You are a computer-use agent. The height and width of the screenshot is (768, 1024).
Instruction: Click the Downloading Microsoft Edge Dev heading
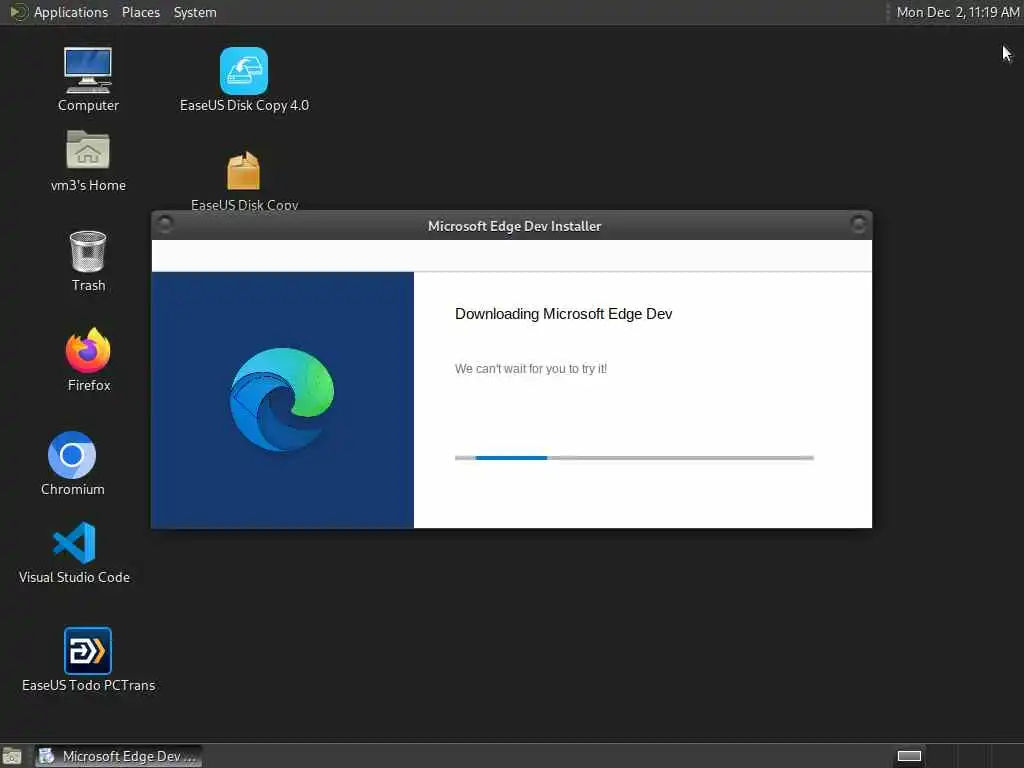pos(564,314)
